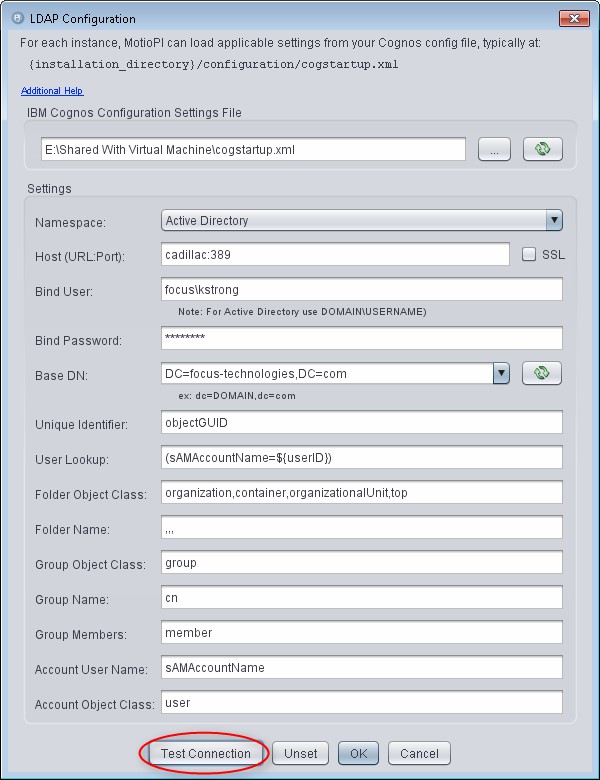Open the Additional Help link

pos(52,91)
